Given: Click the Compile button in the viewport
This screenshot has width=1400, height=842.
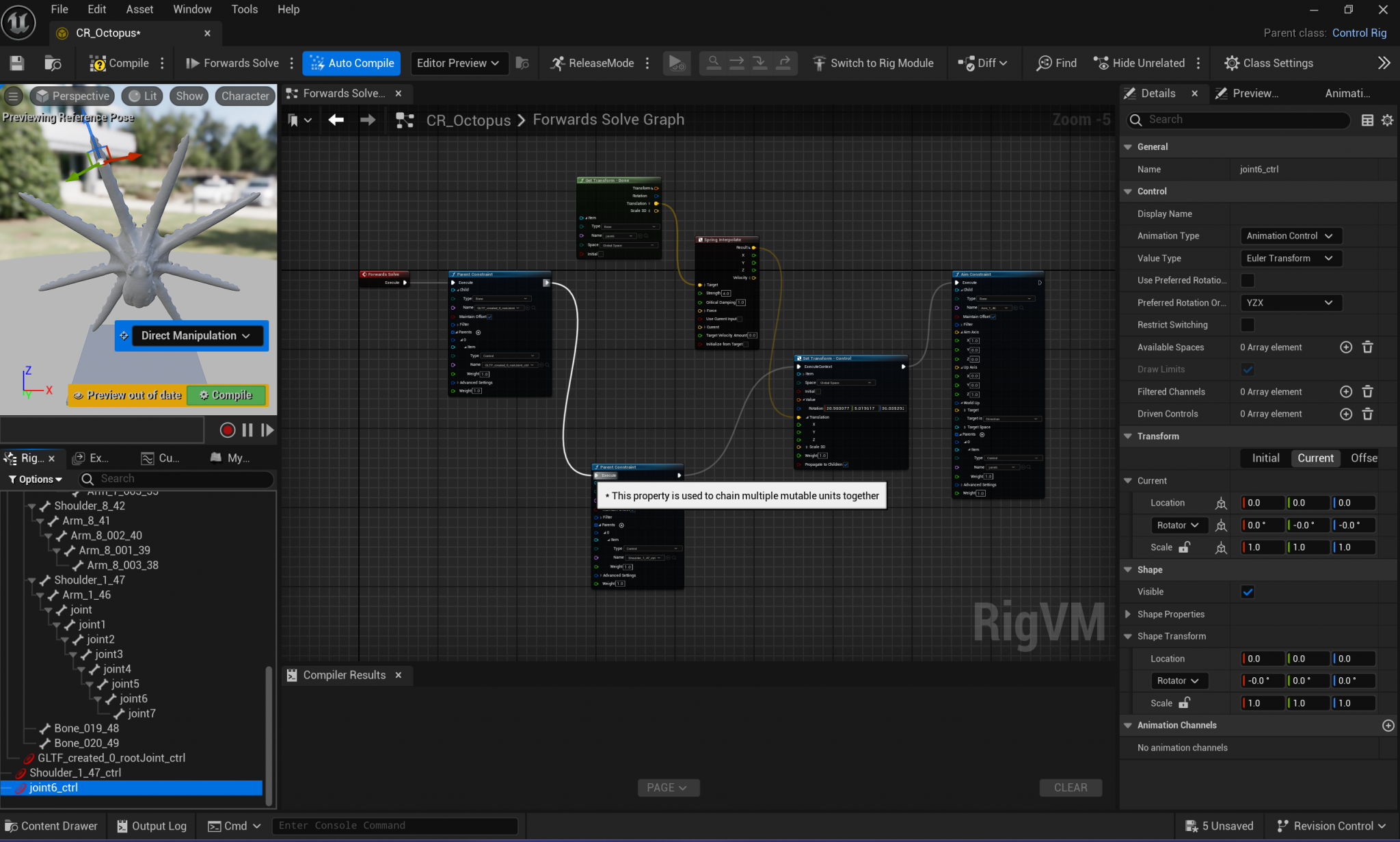Looking at the screenshot, I should click(x=226, y=395).
